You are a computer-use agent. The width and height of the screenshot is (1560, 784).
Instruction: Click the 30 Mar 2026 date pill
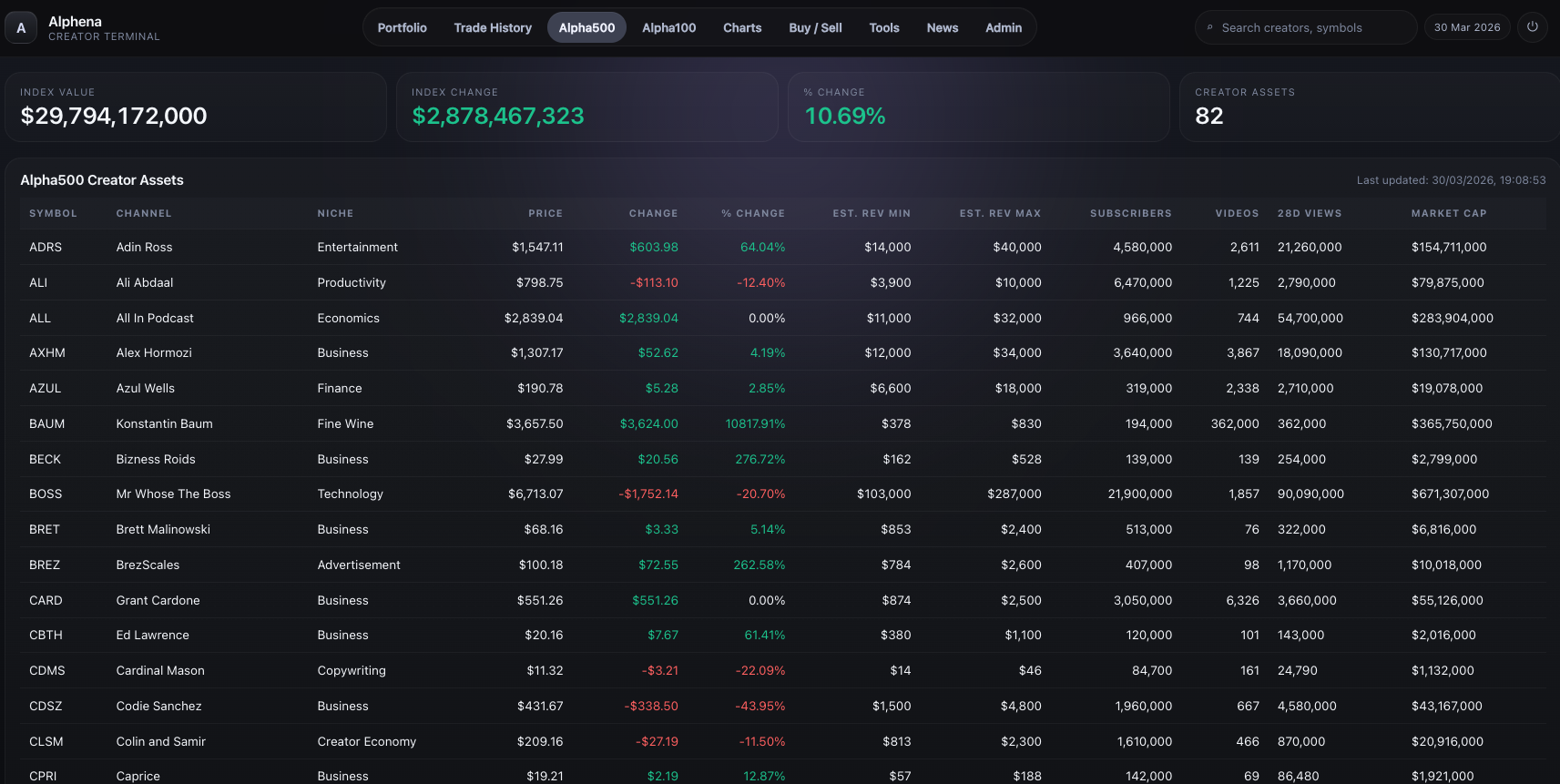point(1467,27)
